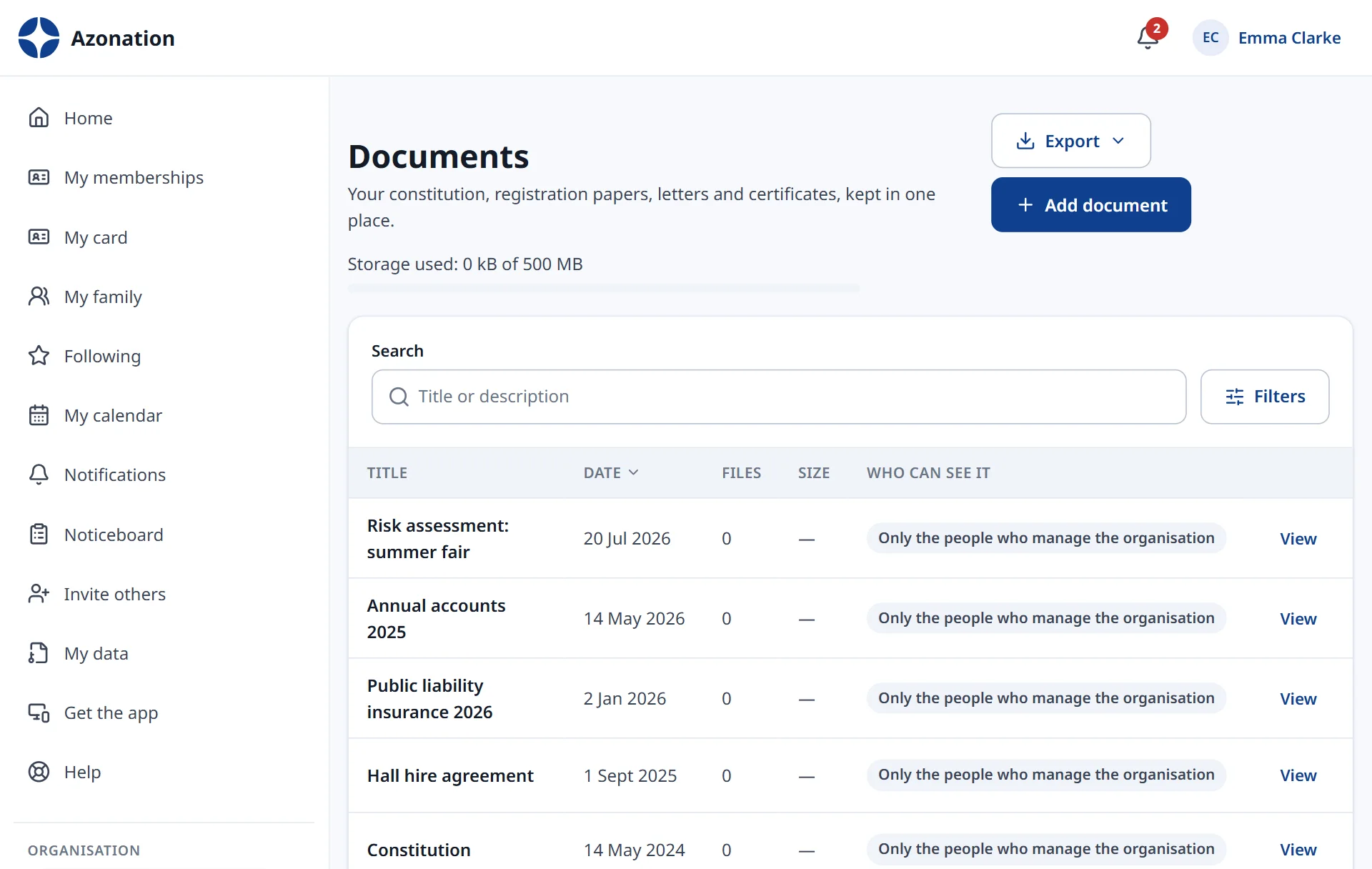Screen dimensions: 1372x869
Task: View Risk assessment: summer fair document
Action: pyautogui.click(x=1298, y=539)
